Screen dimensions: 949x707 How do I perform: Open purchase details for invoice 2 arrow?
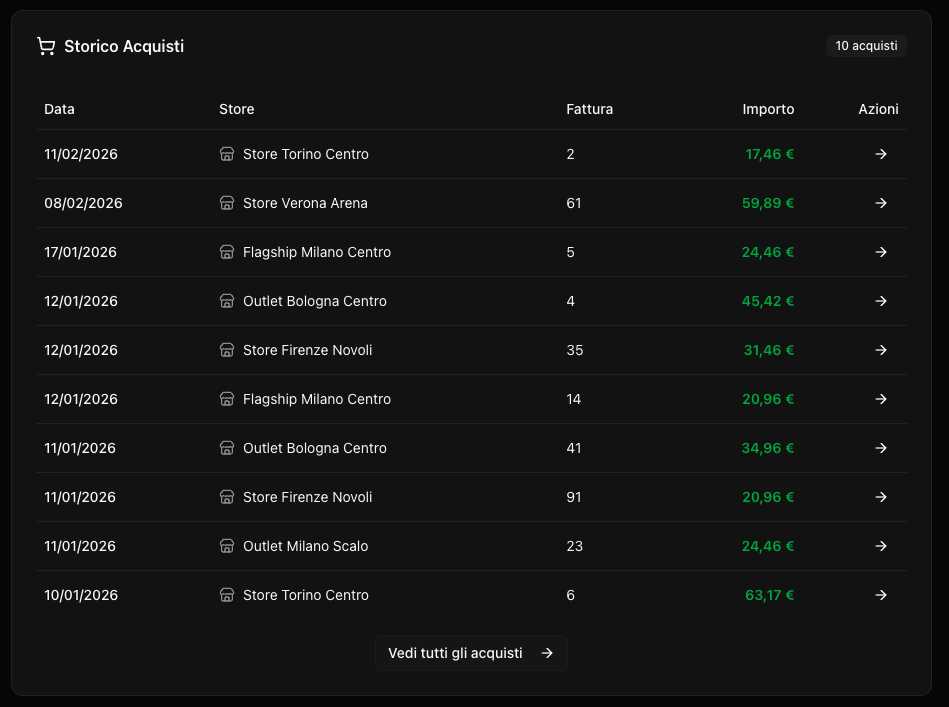click(881, 155)
